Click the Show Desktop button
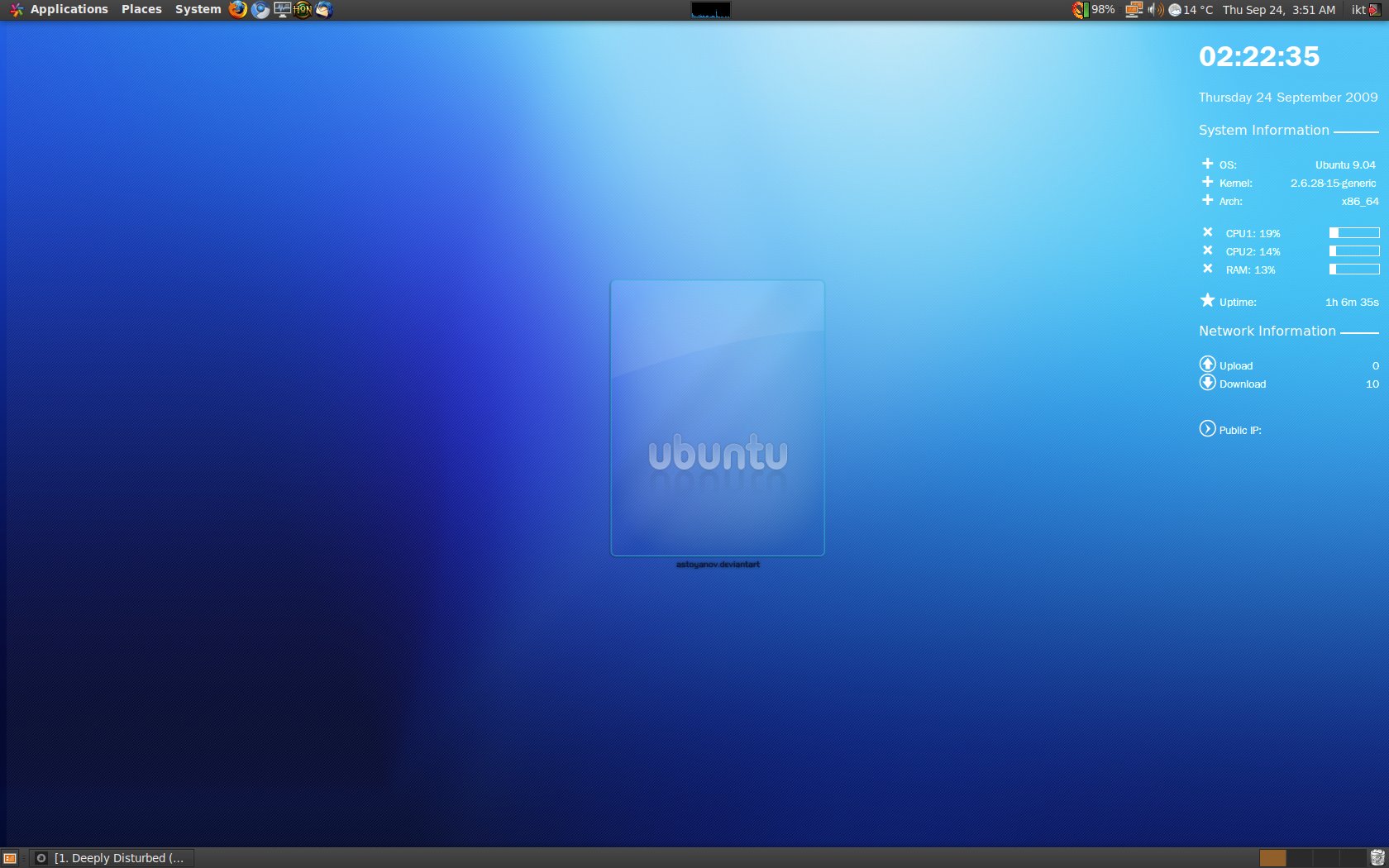 click(10, 858)
